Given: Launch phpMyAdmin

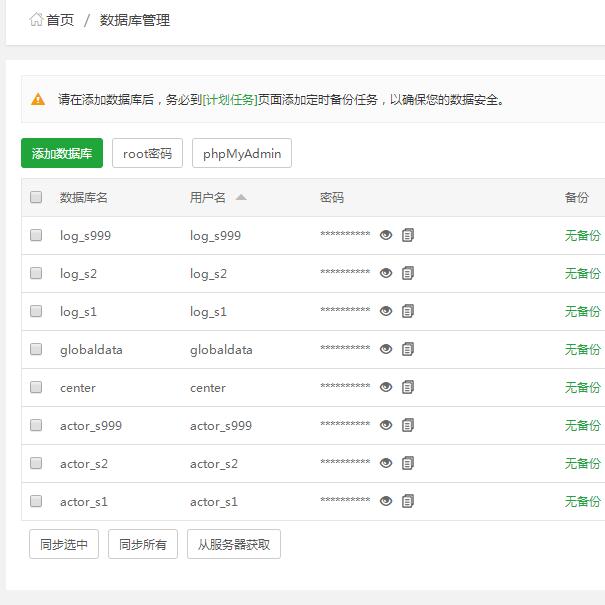Looking at the screenshot, I should (x=241, y=153).
